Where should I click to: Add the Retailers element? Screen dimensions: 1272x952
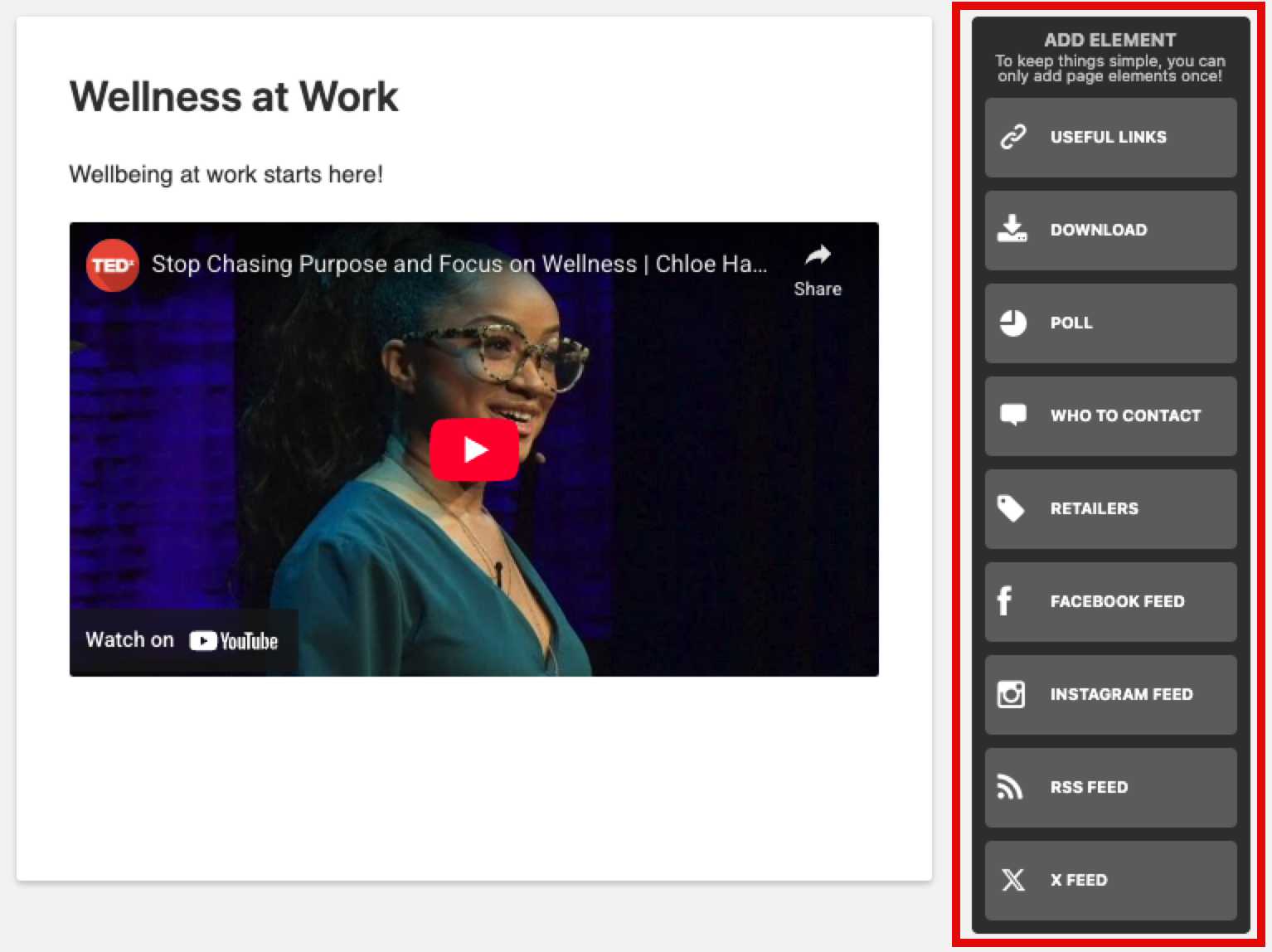click(1110, 508)
